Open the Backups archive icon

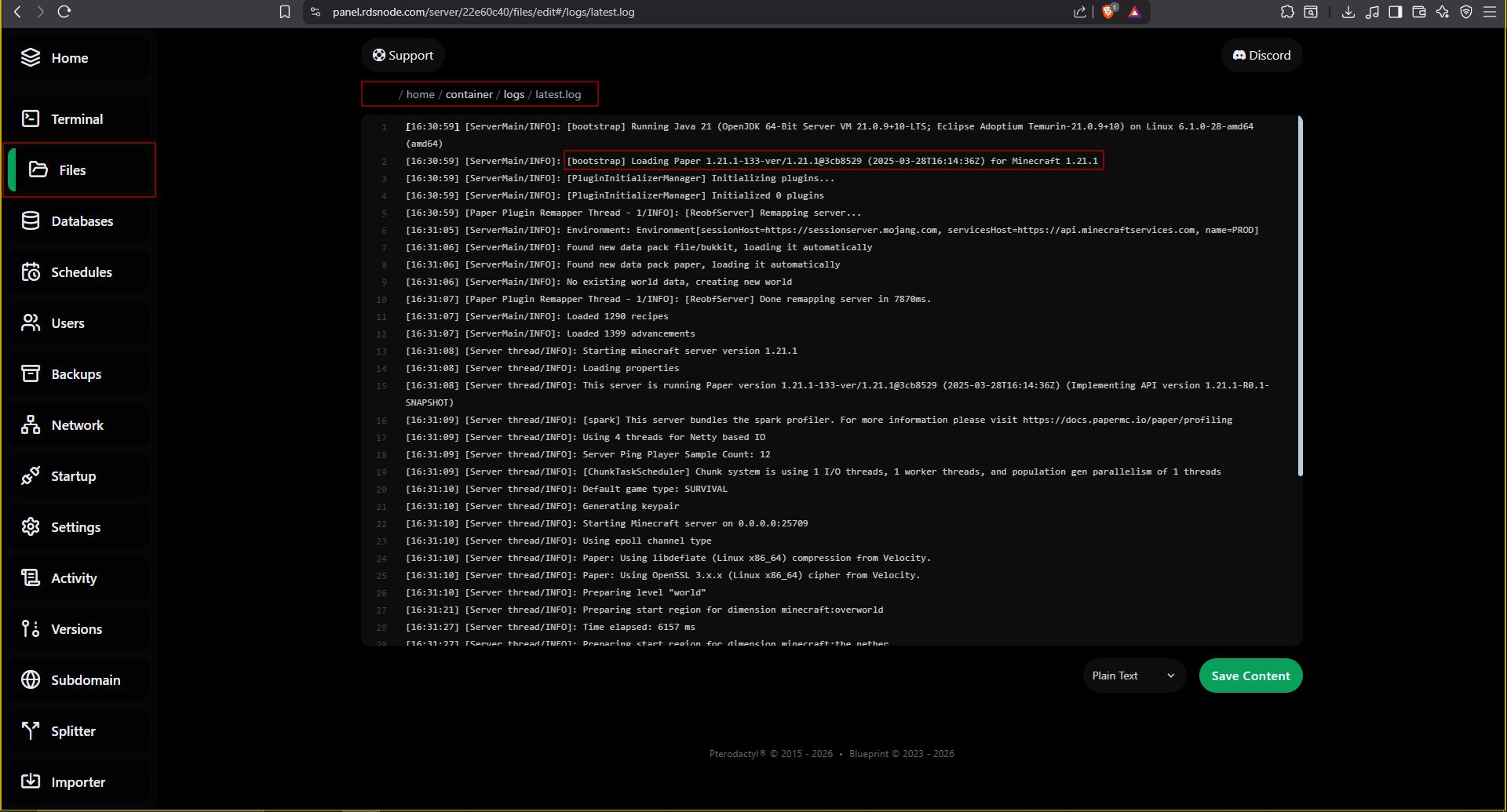(31, 373)
